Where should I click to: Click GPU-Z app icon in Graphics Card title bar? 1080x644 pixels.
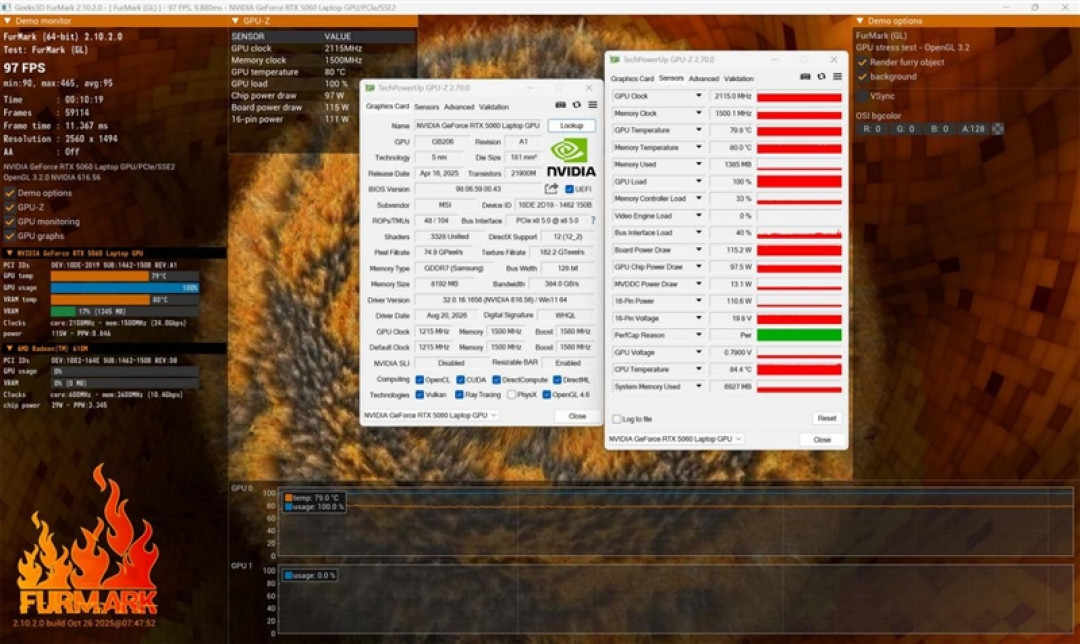(x=370, y=88)
